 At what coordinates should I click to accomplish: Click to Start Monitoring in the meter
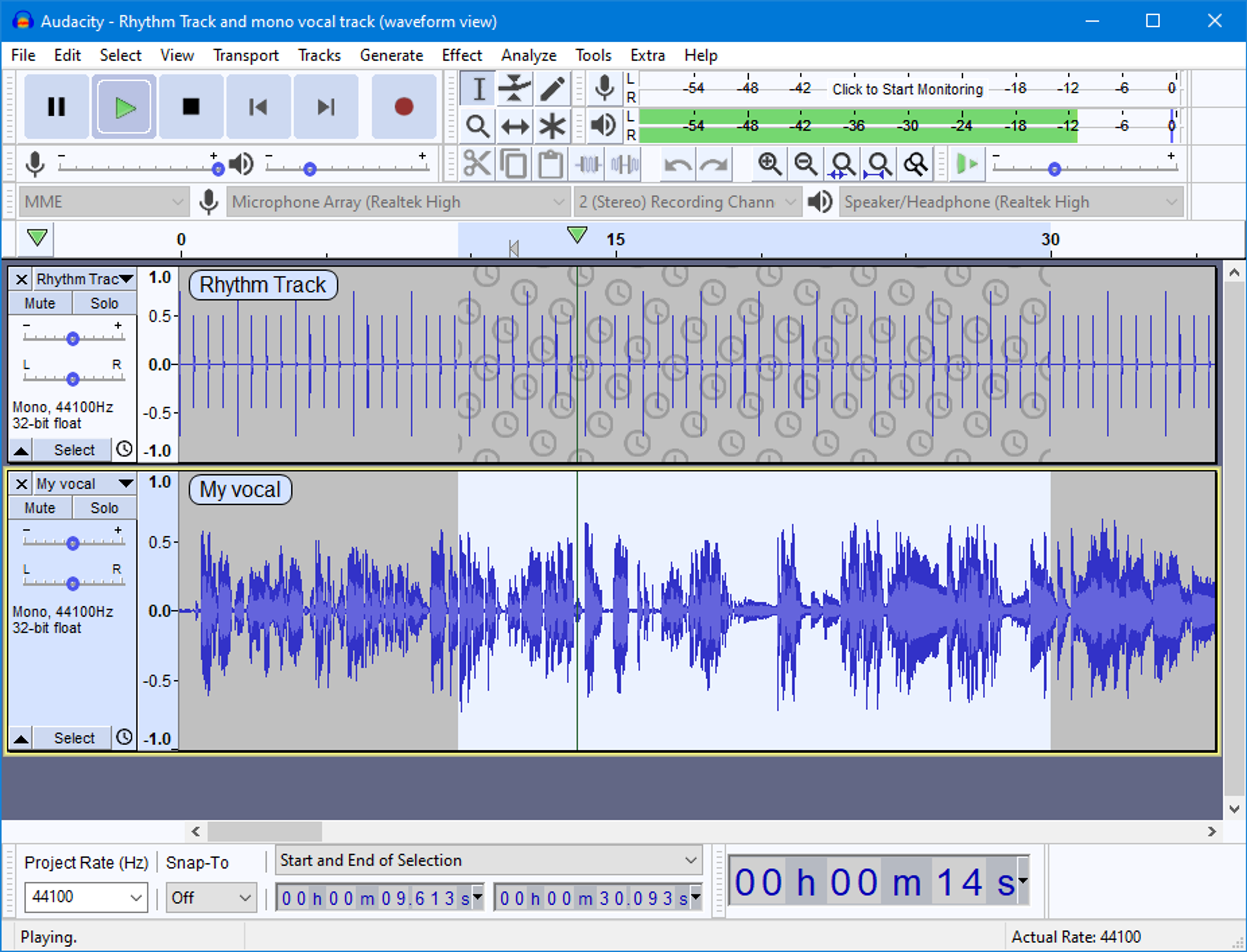[x=907, y=89]
